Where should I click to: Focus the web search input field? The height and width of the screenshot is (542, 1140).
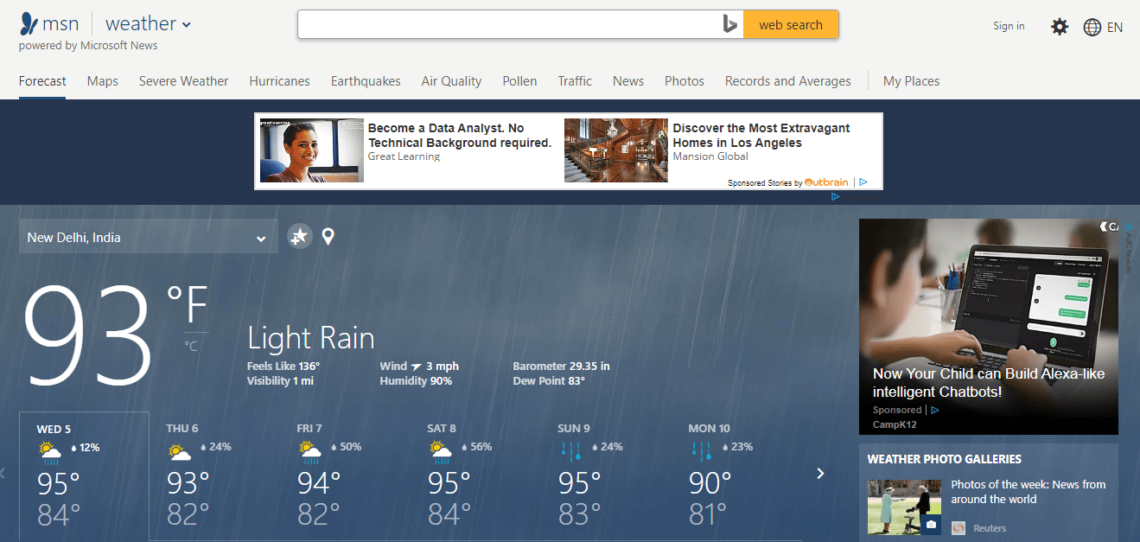[510, 25]
